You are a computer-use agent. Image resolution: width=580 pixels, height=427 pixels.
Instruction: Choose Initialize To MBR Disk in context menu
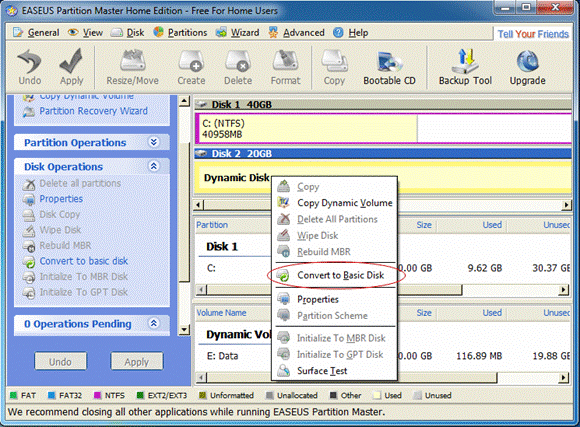click(335, 338)
